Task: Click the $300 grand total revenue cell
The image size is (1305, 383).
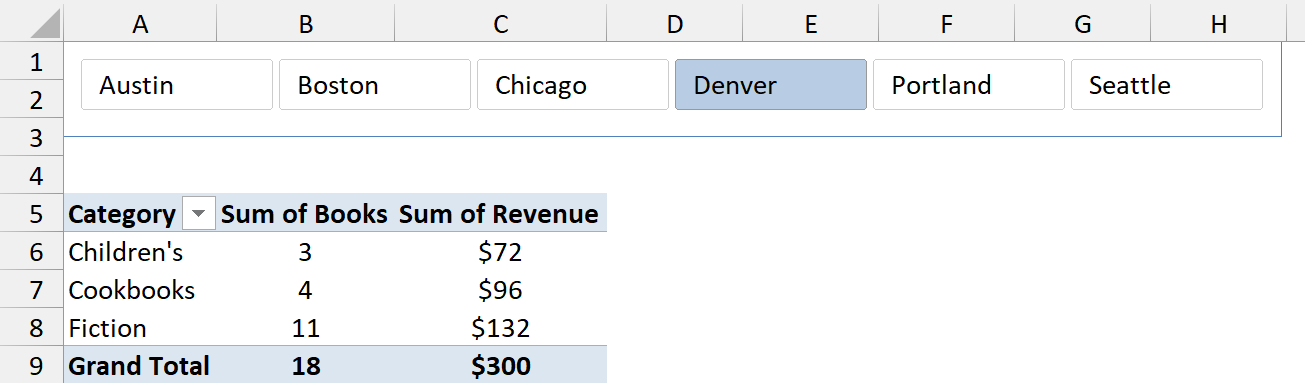Action: click(500, 366)
